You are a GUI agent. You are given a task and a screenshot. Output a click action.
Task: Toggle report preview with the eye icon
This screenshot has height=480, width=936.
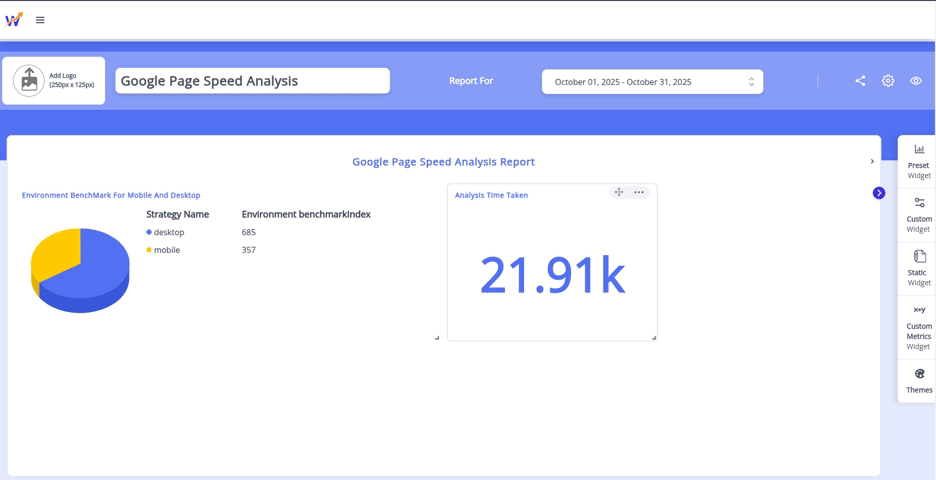pyautogui.click(x=916, y=81)
